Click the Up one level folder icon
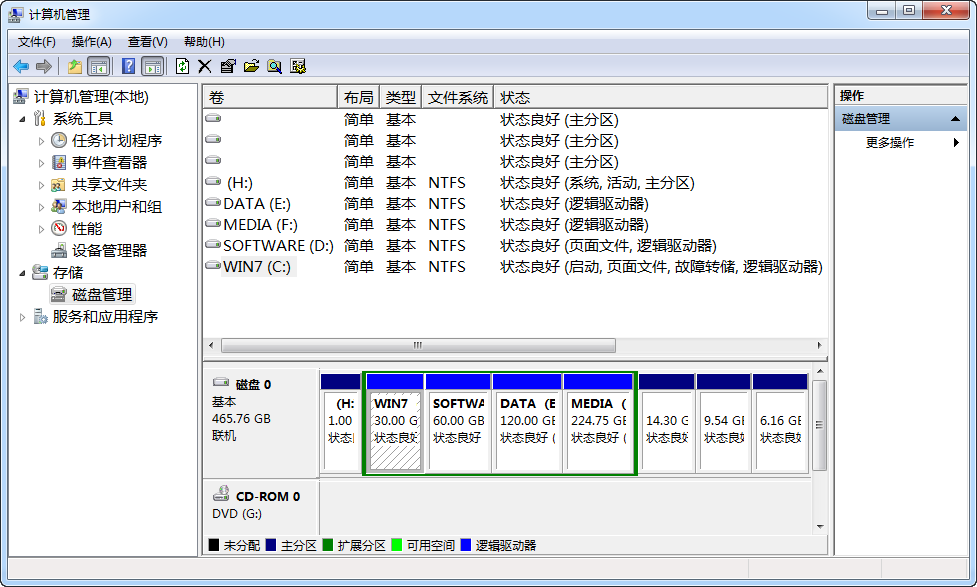977x587 pixels. [x=75, y=66]
